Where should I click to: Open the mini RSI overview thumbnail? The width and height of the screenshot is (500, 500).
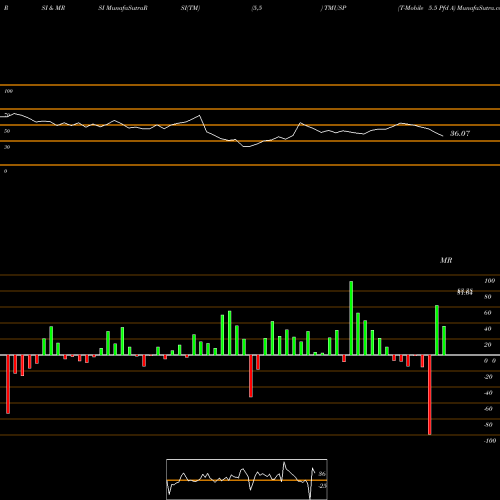pyautogui.click(x=247, y=479)
